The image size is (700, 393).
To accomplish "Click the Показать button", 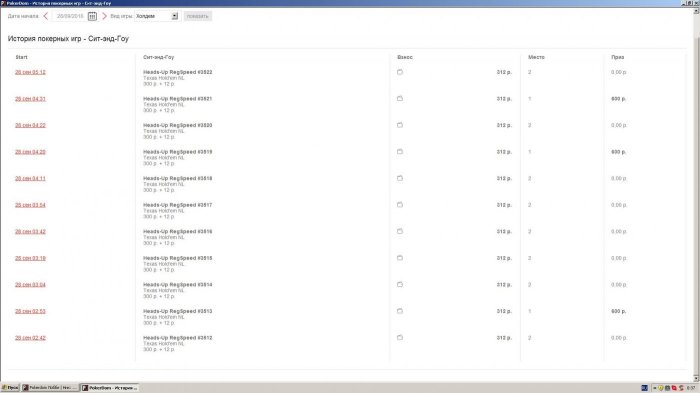I will (x=197, y=16).
